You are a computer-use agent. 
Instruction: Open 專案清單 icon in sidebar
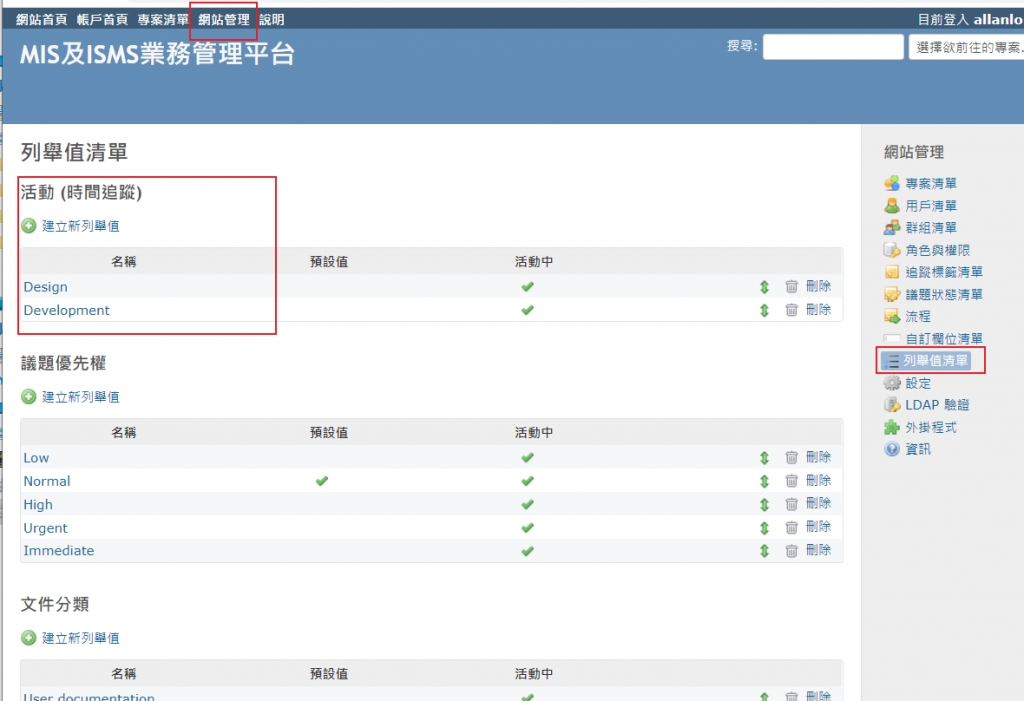tap(892, 183)
